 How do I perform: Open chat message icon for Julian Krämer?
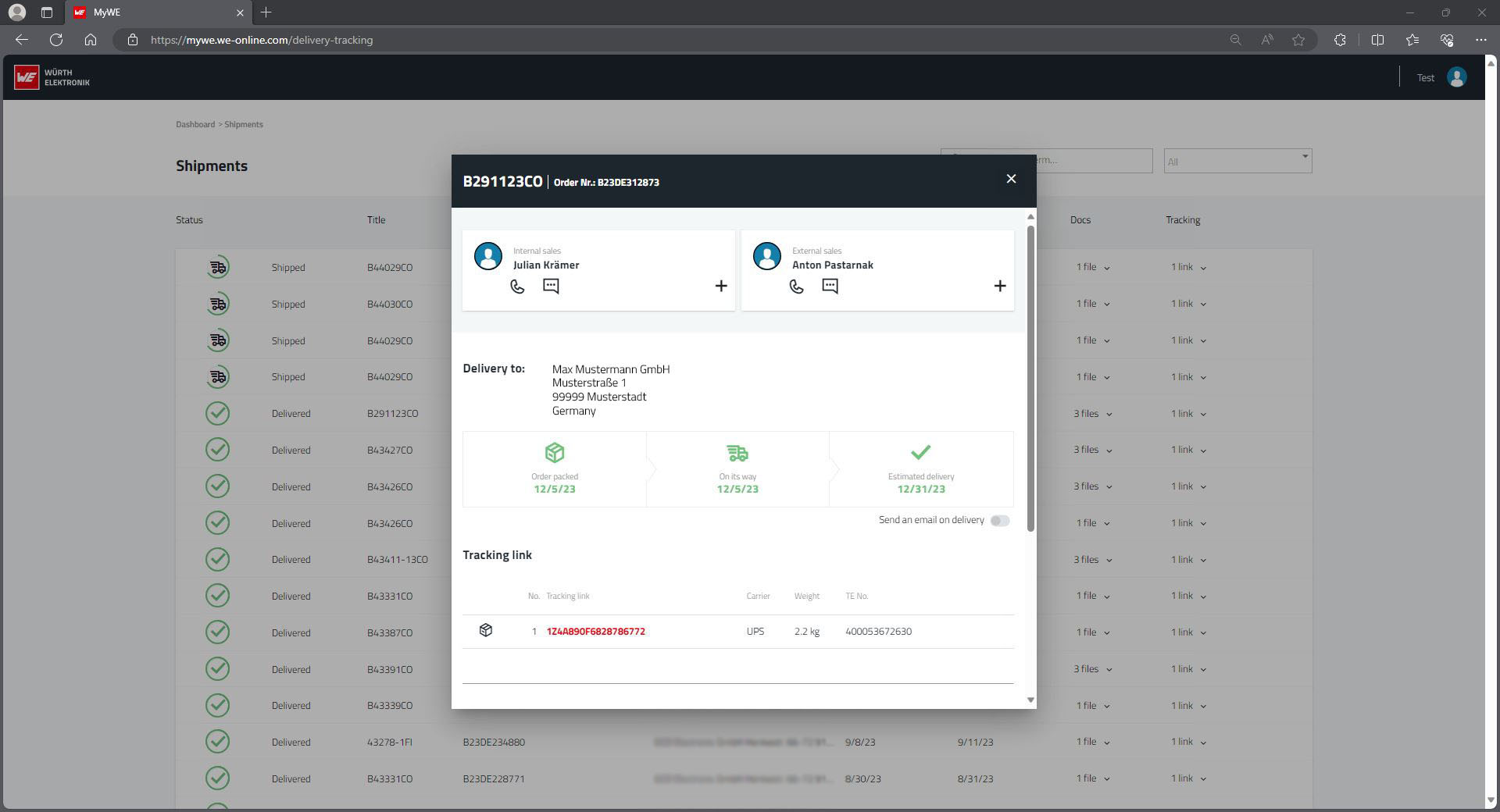(551, 287)
